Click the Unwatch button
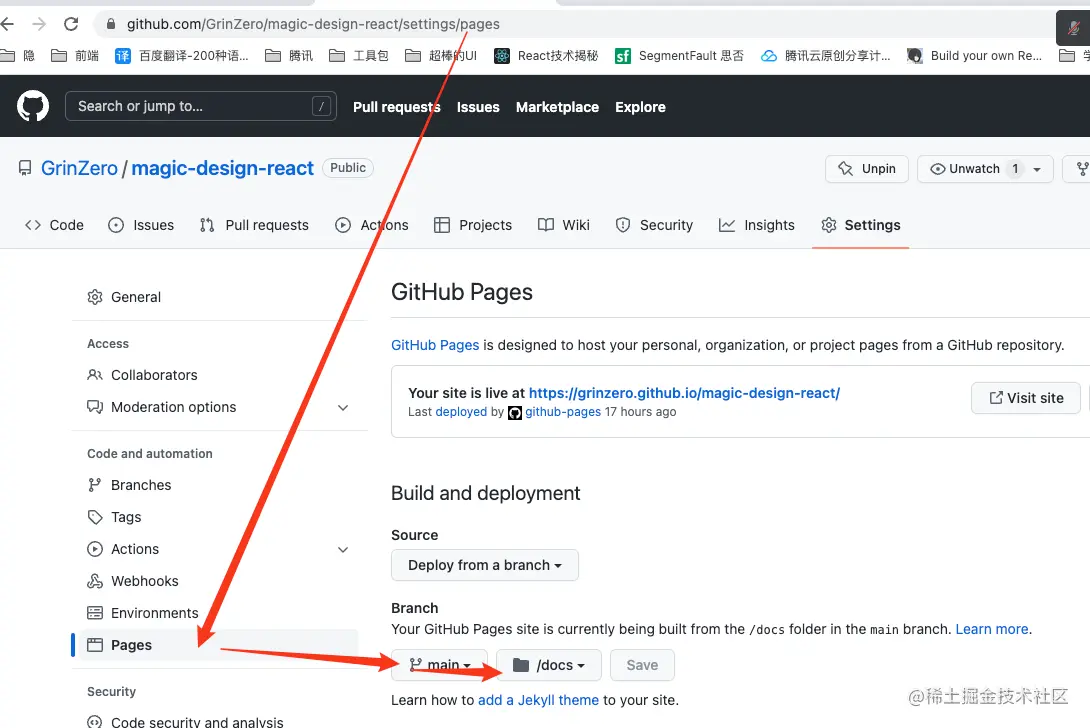The height and width of the screenshot is (728, 1090). tap(985, 169)
